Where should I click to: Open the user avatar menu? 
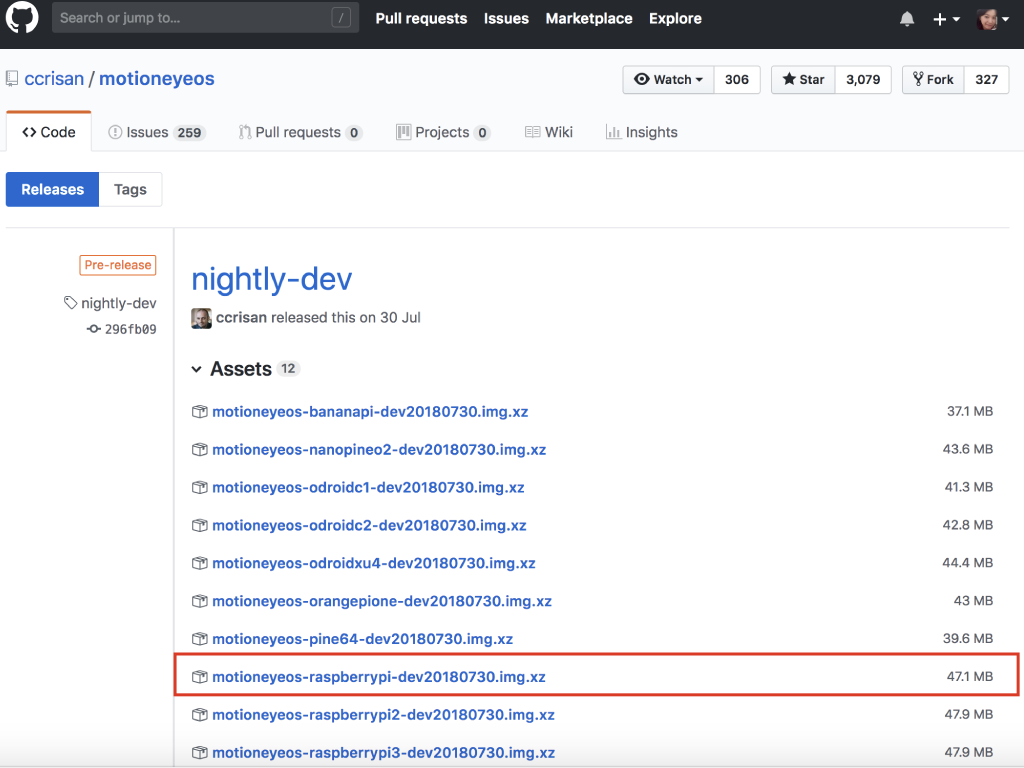(x=993, y=19)
